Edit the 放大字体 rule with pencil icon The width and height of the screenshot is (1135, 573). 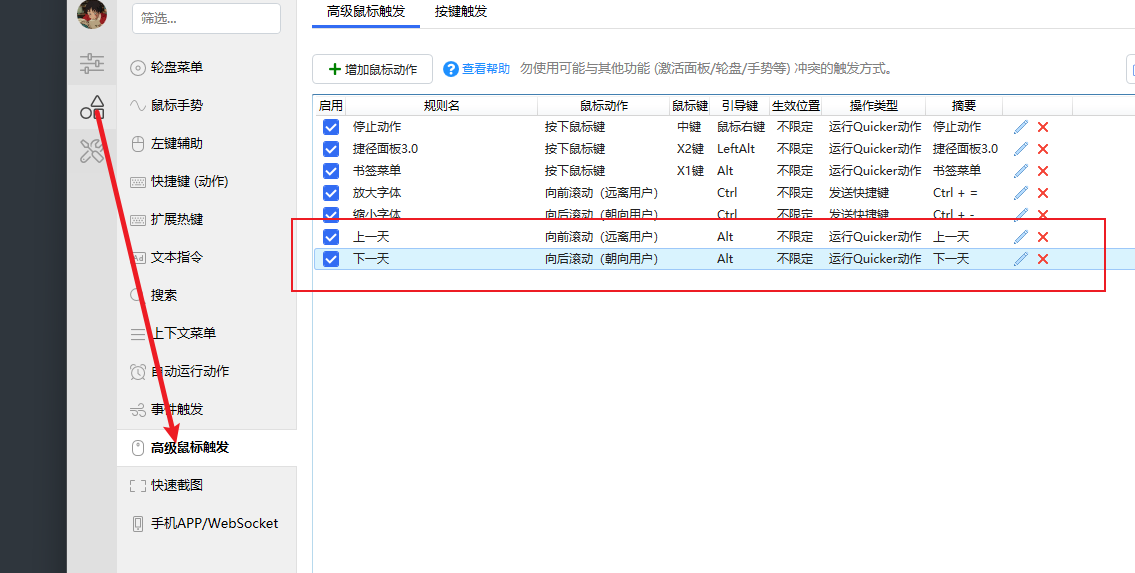[x=1021, y=193]
